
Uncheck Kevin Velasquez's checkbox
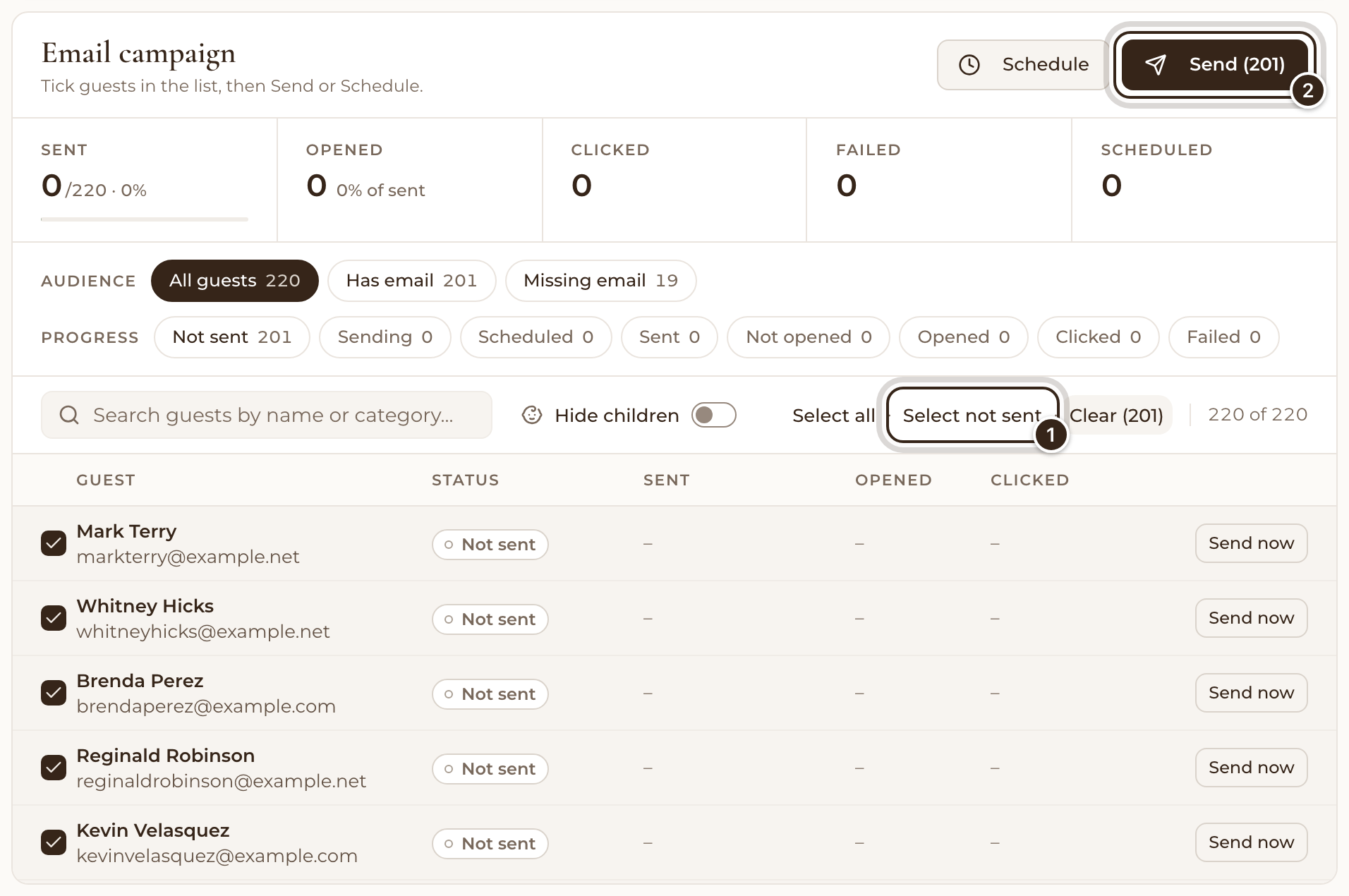coord(54,842)
